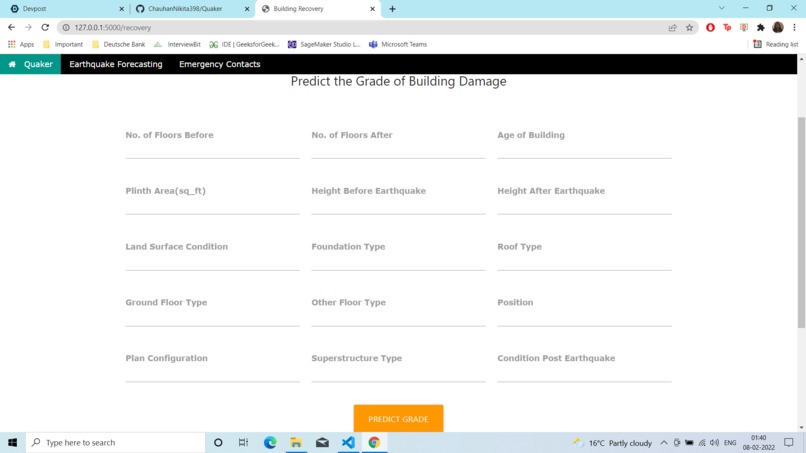Open the notification center icon
Image resolution: width=806 pixels, height=453 pixels.
pos(789,442)
